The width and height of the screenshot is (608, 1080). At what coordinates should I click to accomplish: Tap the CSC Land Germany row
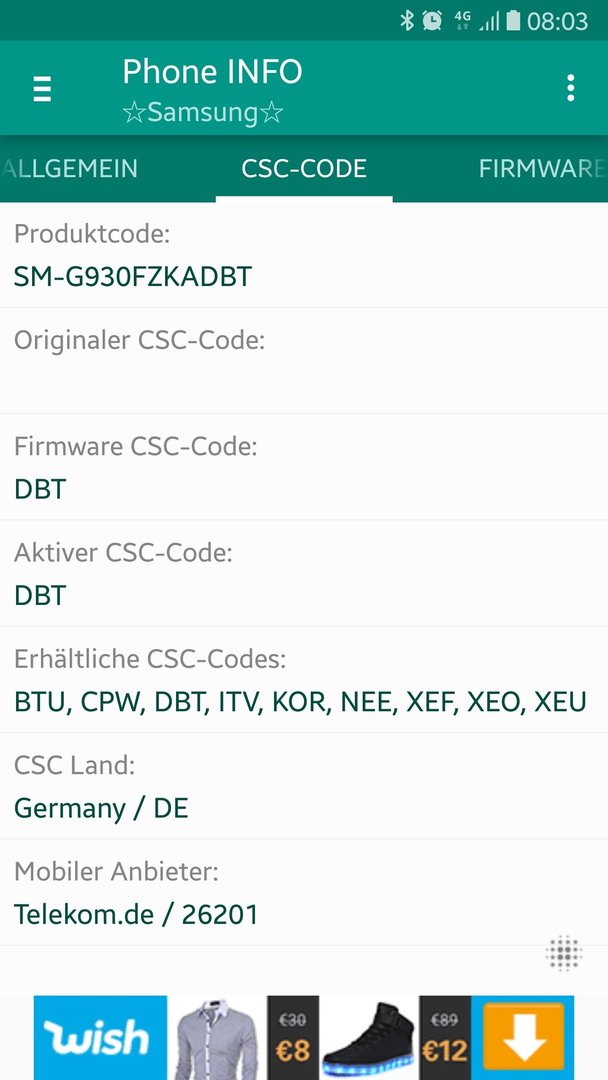(x=304, y=786)
